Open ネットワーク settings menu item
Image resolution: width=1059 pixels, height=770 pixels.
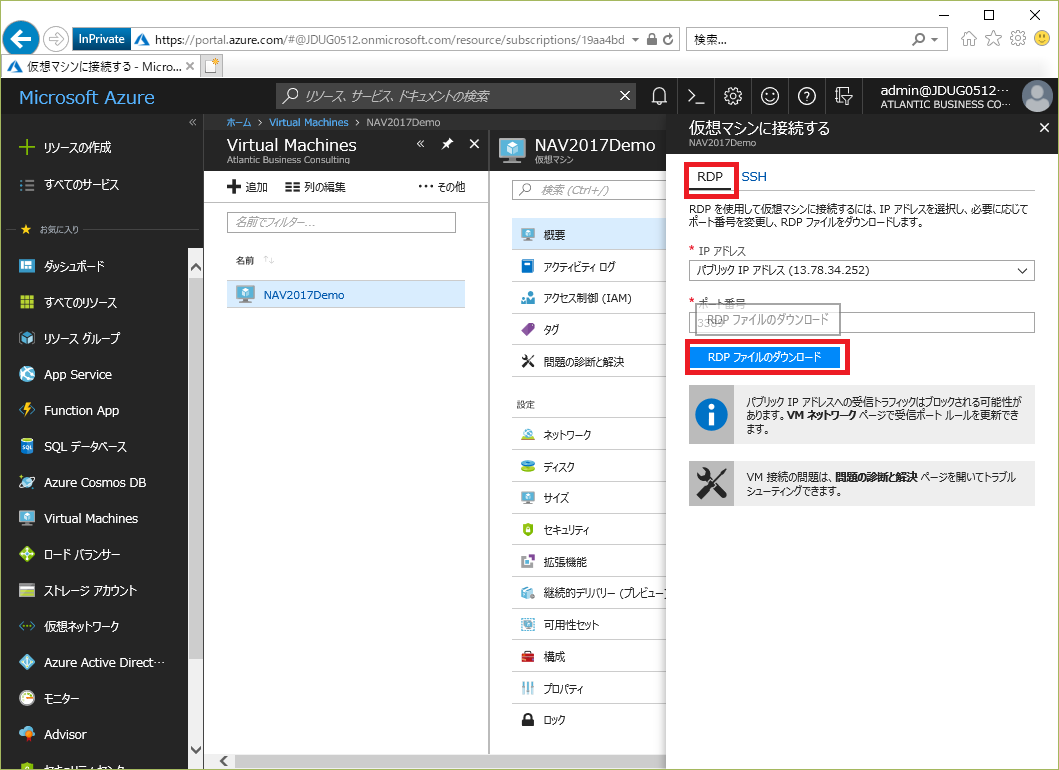coord(566,435)
